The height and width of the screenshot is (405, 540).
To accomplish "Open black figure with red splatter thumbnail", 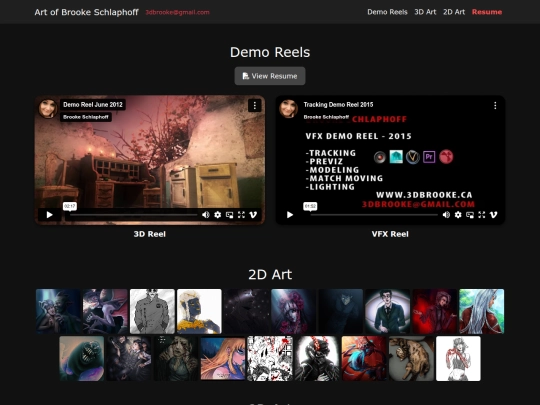I will tap(317, 359).
